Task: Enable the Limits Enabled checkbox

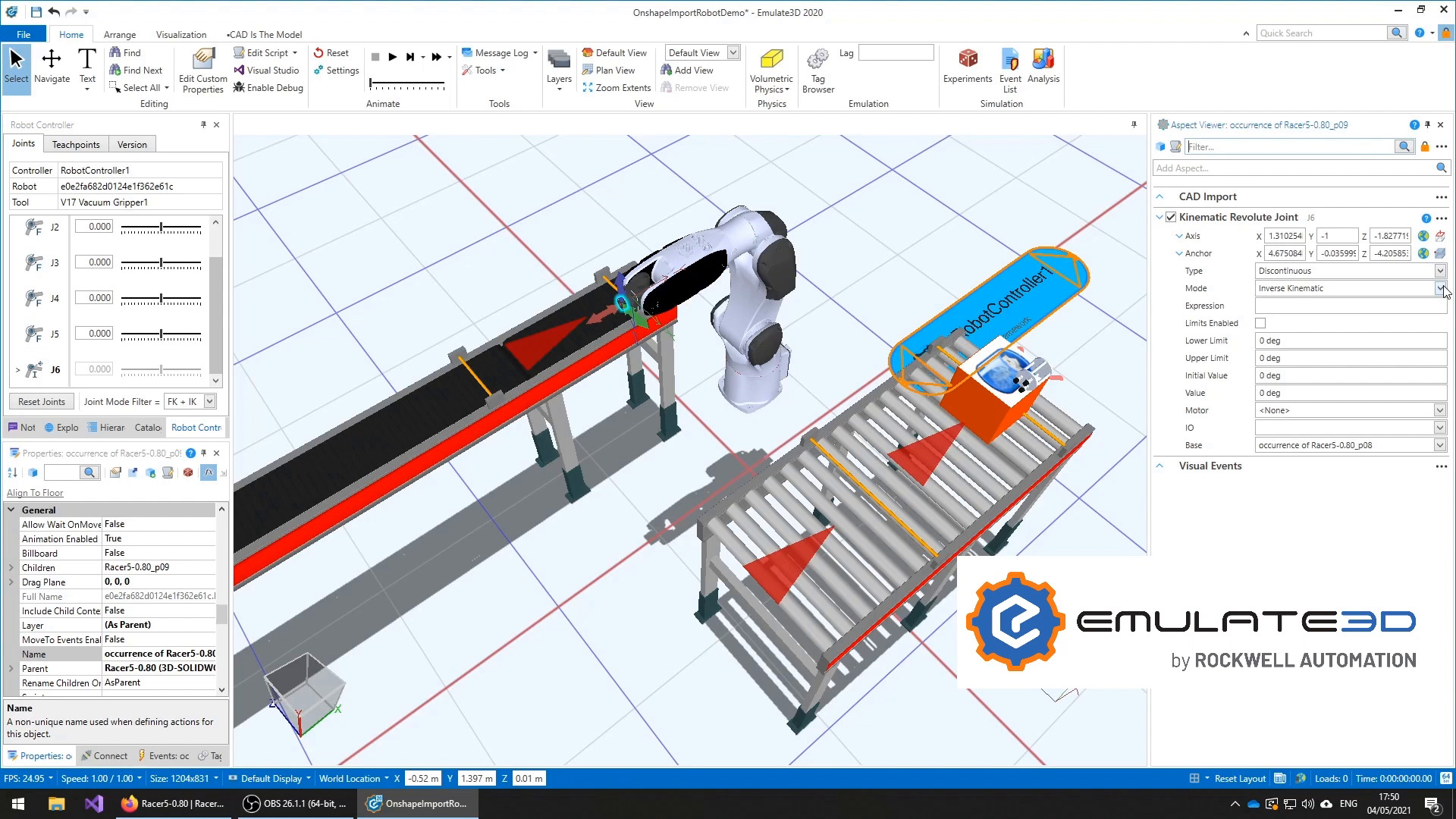Action: (1260, 324)
